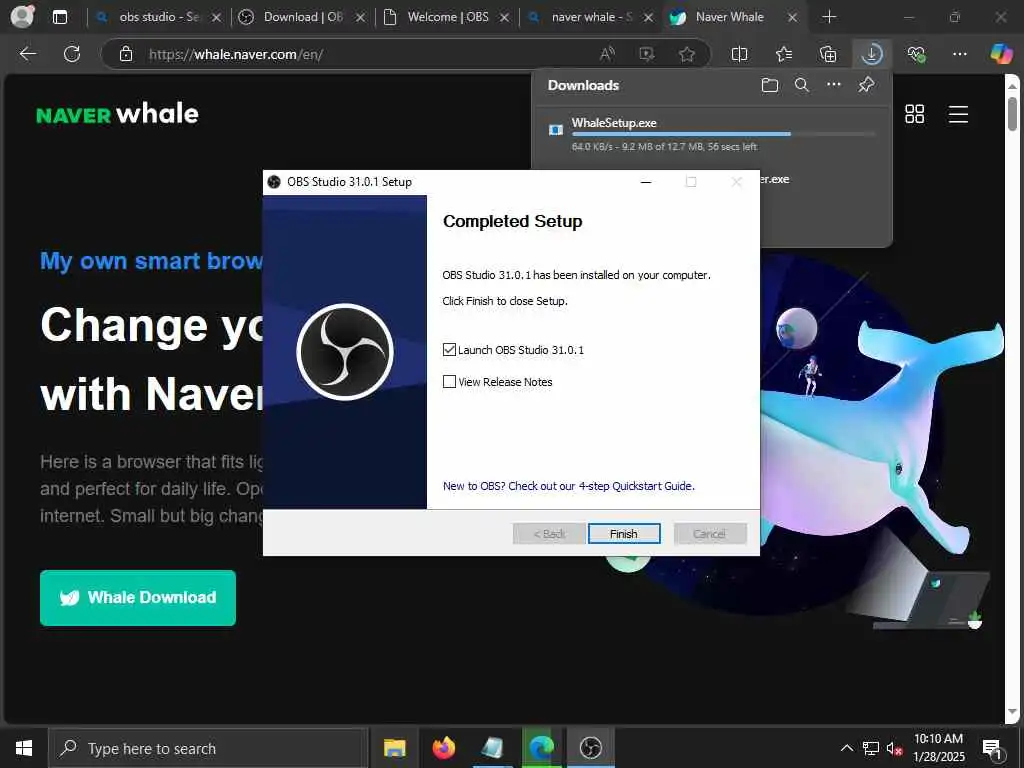Viewport: 1024px width, 768px height.
Task: Open network tray icon
Action: point(871,748)
